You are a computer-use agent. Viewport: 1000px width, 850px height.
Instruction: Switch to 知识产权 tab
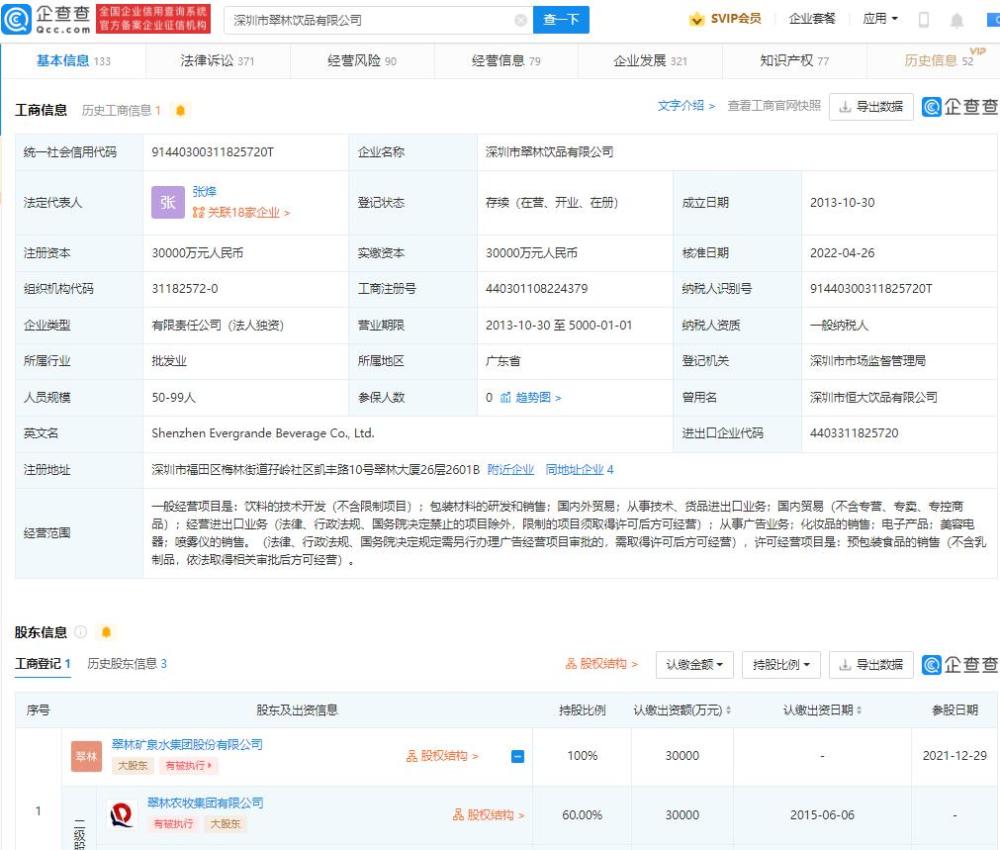tap(794, 61)
